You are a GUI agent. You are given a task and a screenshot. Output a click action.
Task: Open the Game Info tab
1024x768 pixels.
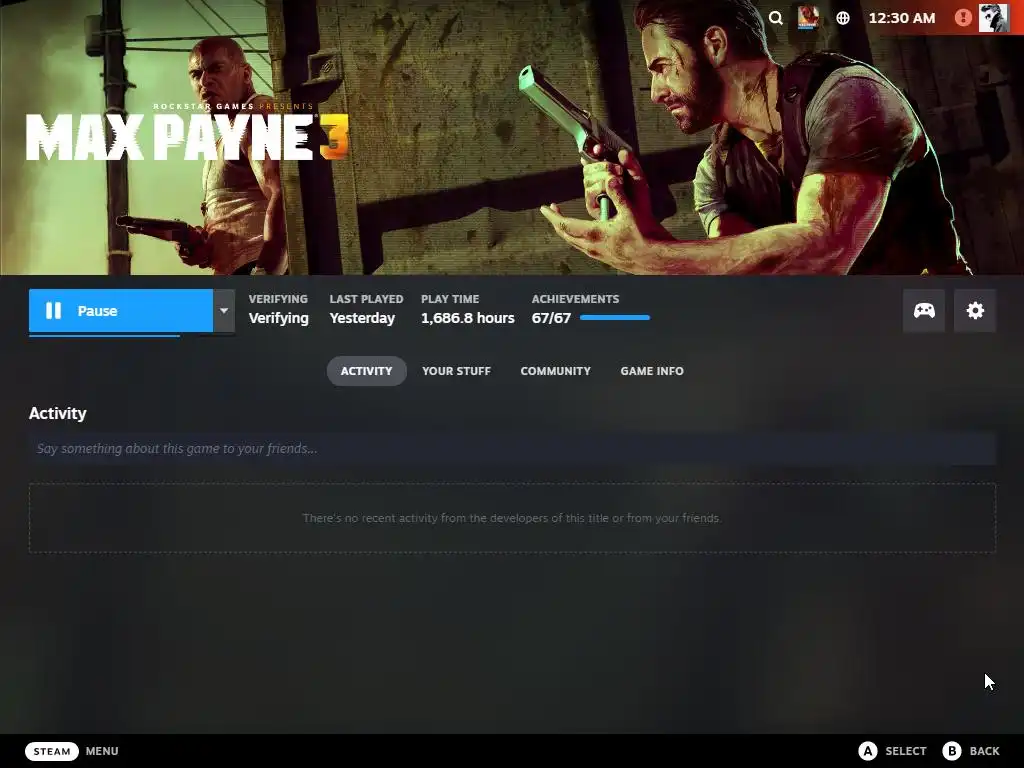652,371
